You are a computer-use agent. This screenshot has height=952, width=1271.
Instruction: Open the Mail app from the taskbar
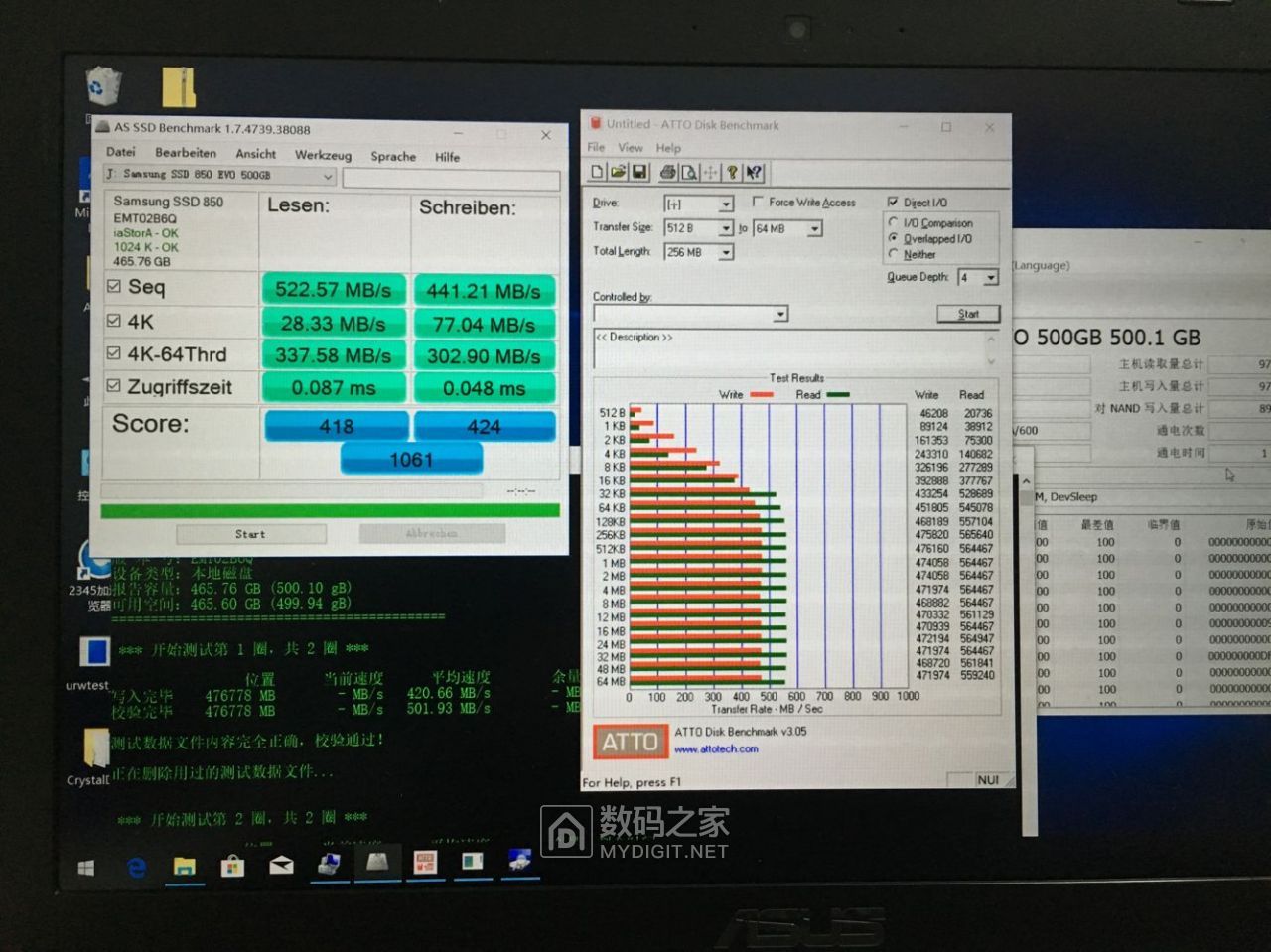(x=282, y=866)
